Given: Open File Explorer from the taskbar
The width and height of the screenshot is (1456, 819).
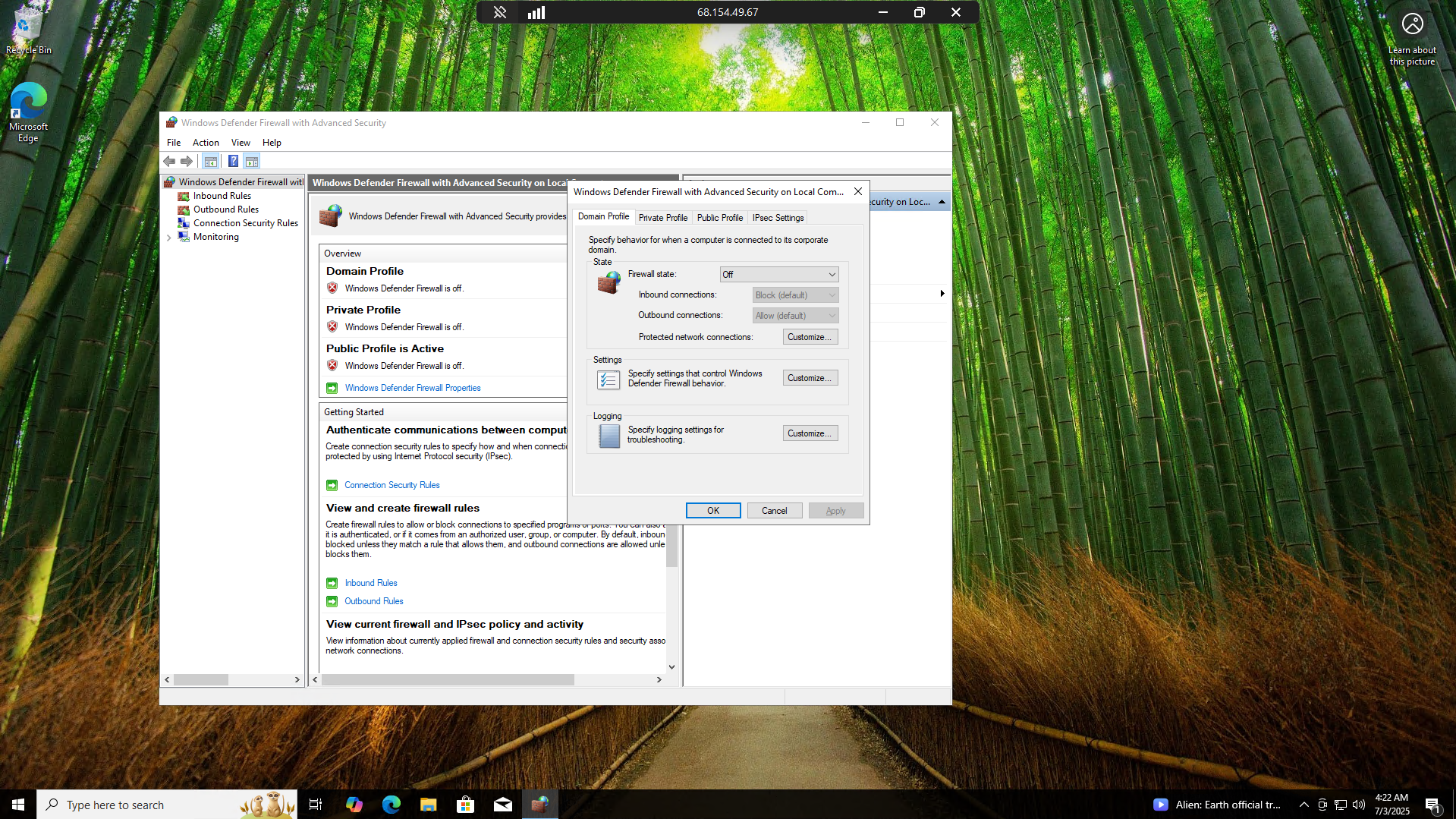Looking at the screenshot, I should pyautogui.click(x=428, y=805).
